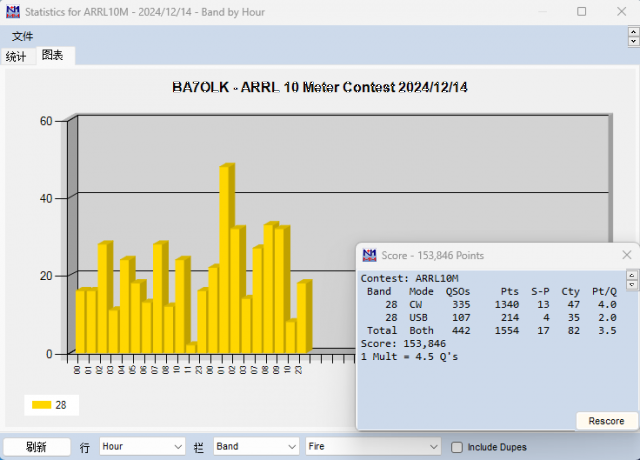Click the Score window scroll up arrow
This screenshot has height=460, width=640.
coord(631,275)
